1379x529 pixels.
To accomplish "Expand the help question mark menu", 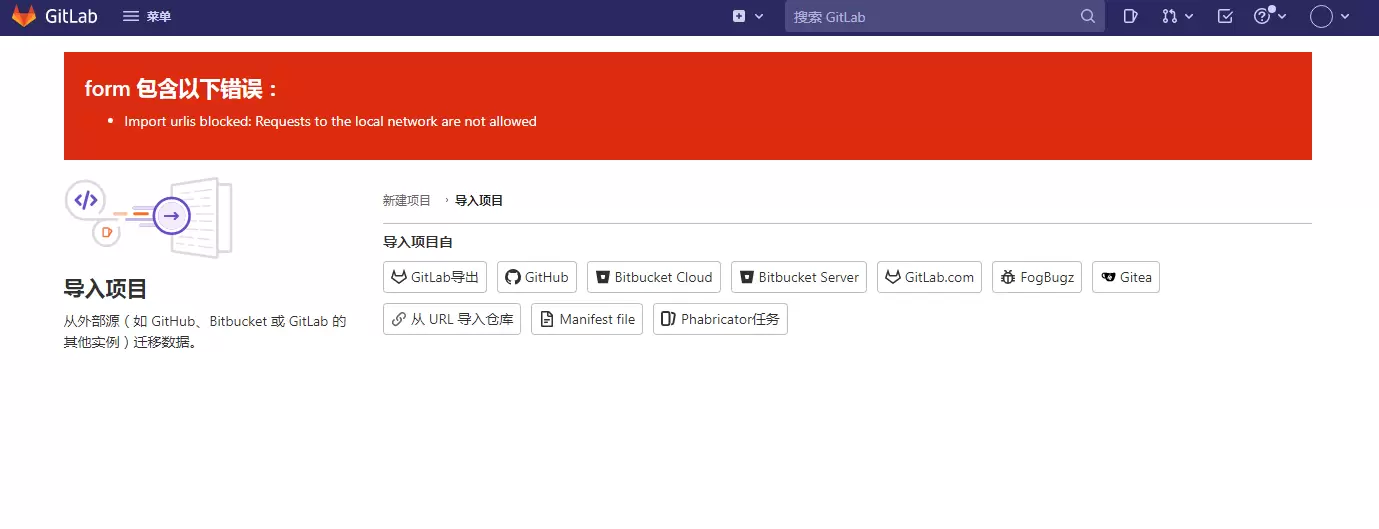I will (x=1269, y=16).
